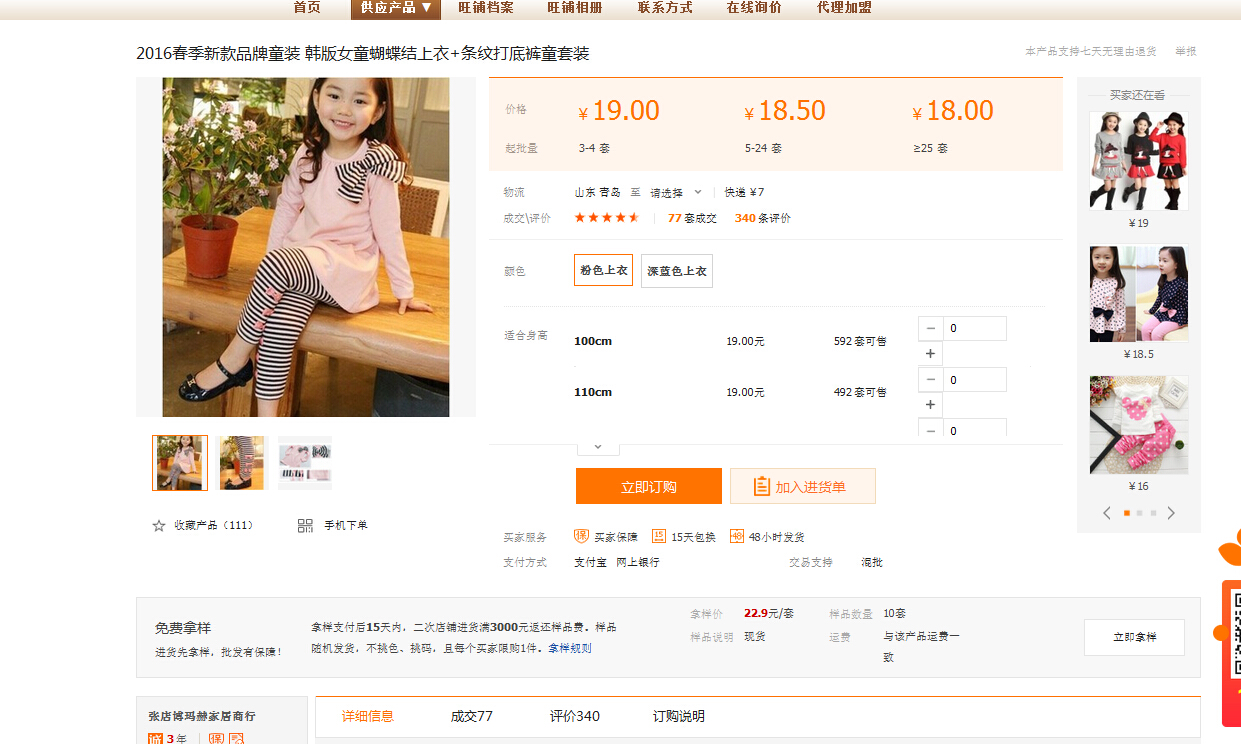The image size is (1241, 744).
Task: Select the second product thumbnail image
Action: [242, 463]
